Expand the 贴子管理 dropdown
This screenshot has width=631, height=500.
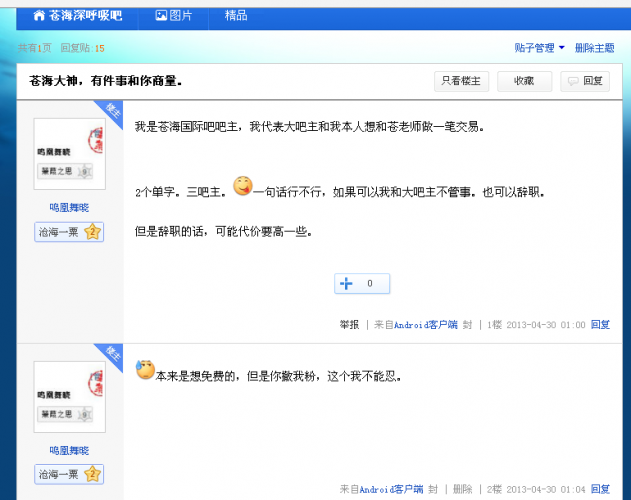pos(539,48)
